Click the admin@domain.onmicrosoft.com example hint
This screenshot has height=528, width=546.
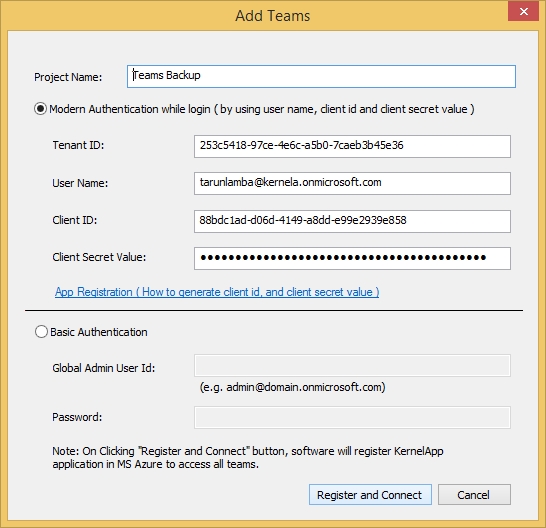pyautogui.click(x=292, y=387)
